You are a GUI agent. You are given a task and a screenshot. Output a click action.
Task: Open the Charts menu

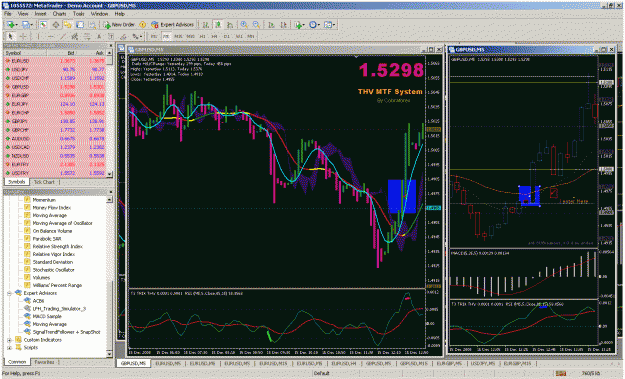pos(59,14)
